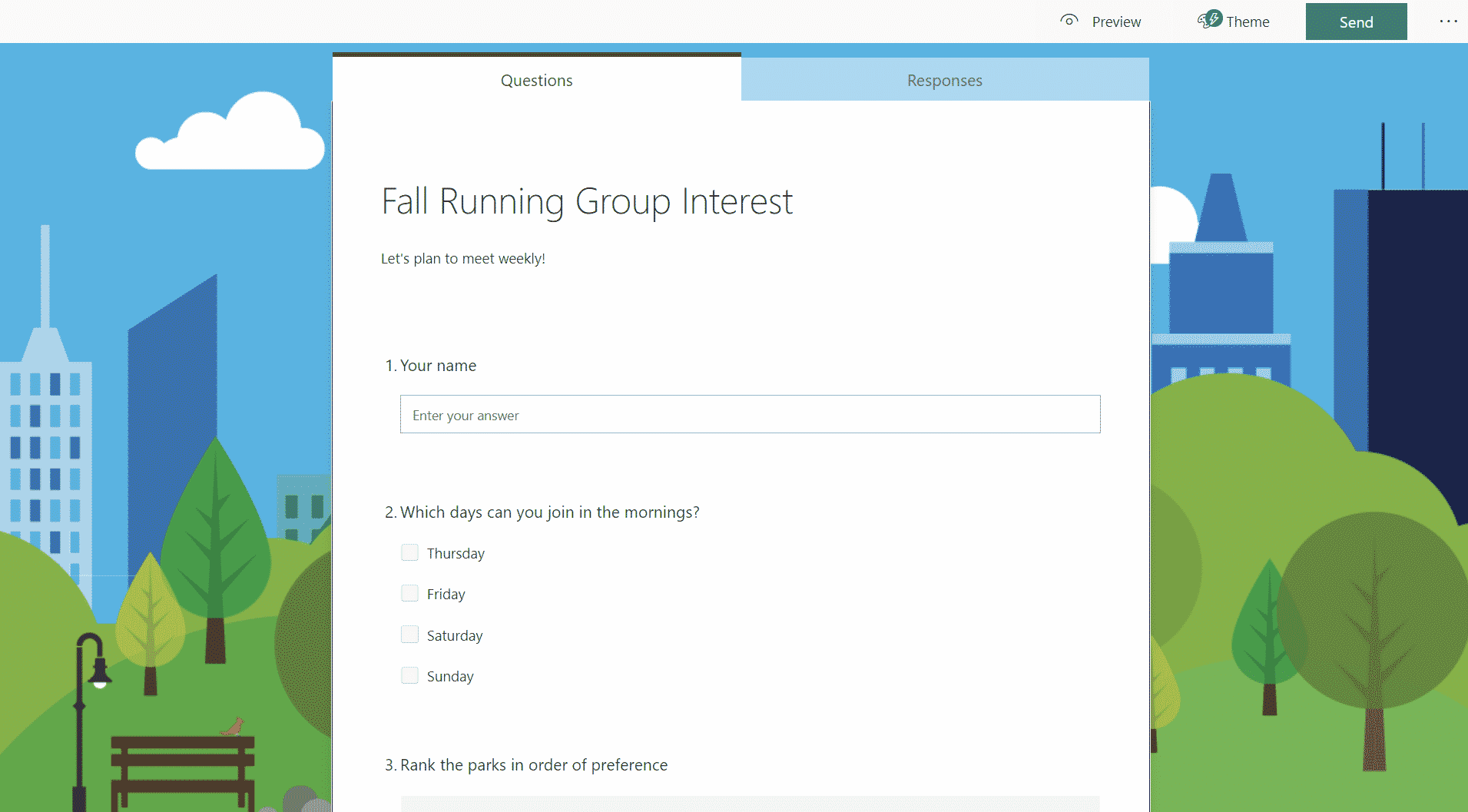This screenshot has width=1468, height=812.
Task: Tick the Friday checkbox
Action: point(409,593)
